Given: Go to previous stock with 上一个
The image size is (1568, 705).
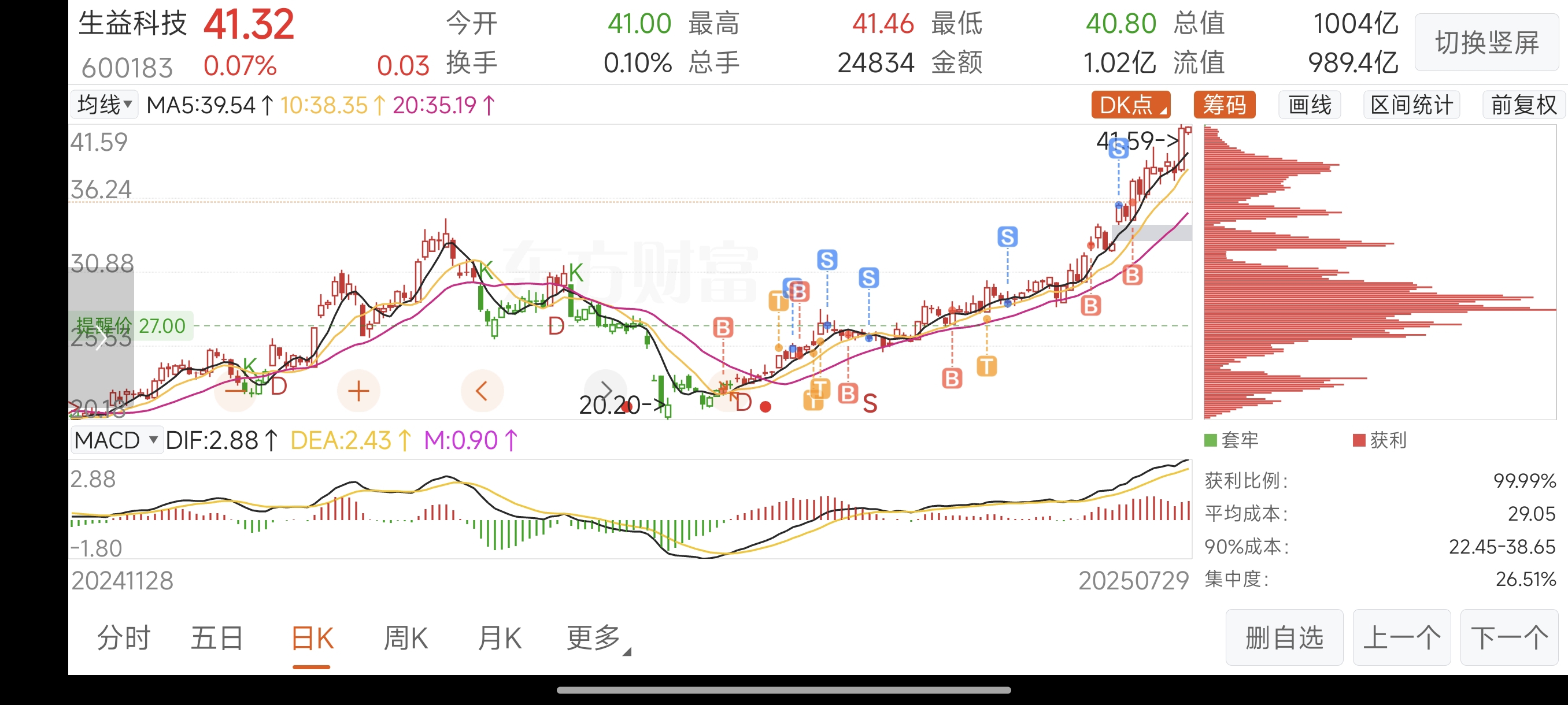Looking at the screenshot, I should 1401,637.
